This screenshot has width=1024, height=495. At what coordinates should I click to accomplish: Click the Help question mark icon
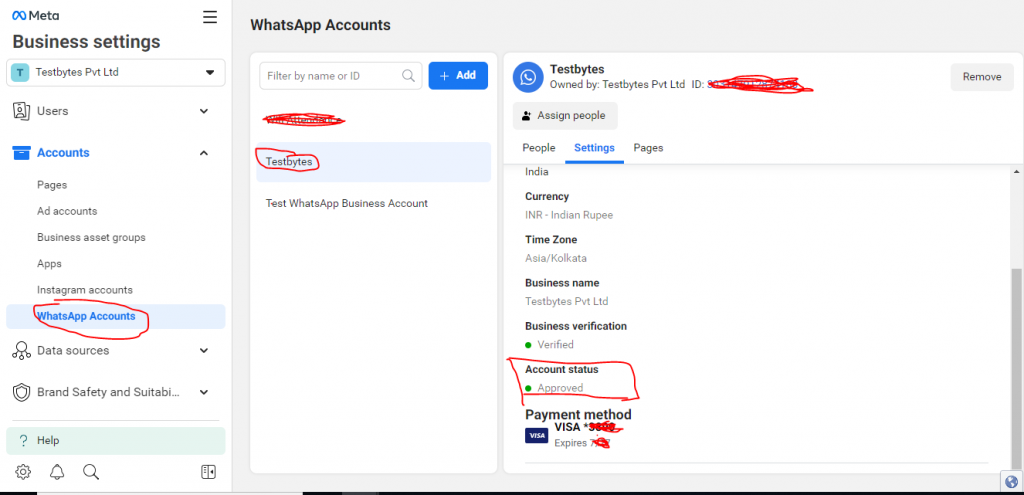24,441
